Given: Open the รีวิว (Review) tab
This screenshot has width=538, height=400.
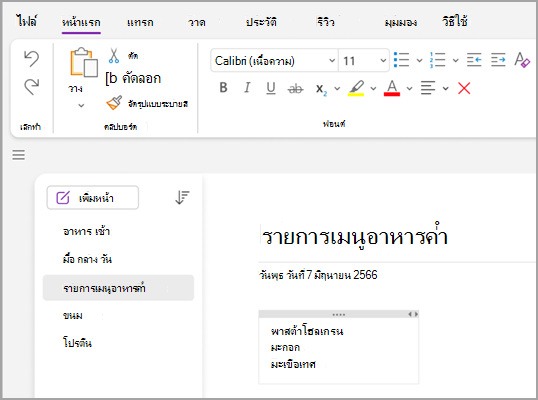Looking at the screenshot, I should tap(326, 22).
